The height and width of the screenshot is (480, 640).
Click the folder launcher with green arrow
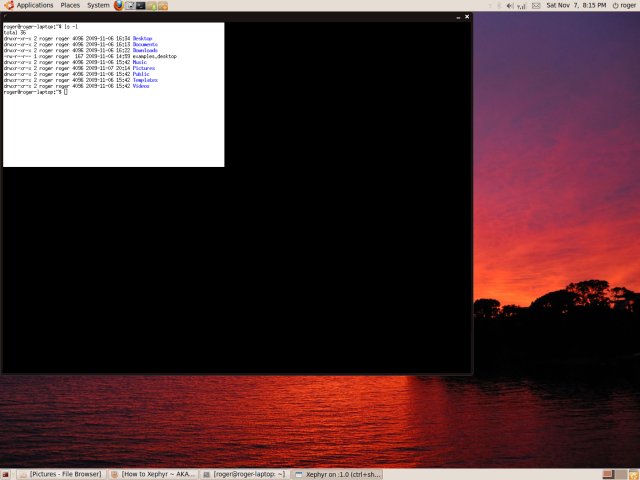[151, 6]
